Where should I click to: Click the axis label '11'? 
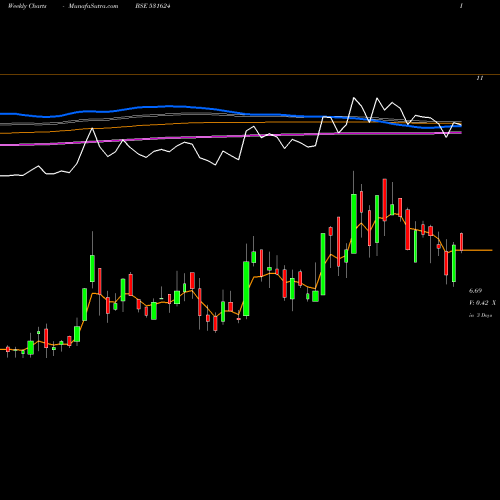point(480,78)
